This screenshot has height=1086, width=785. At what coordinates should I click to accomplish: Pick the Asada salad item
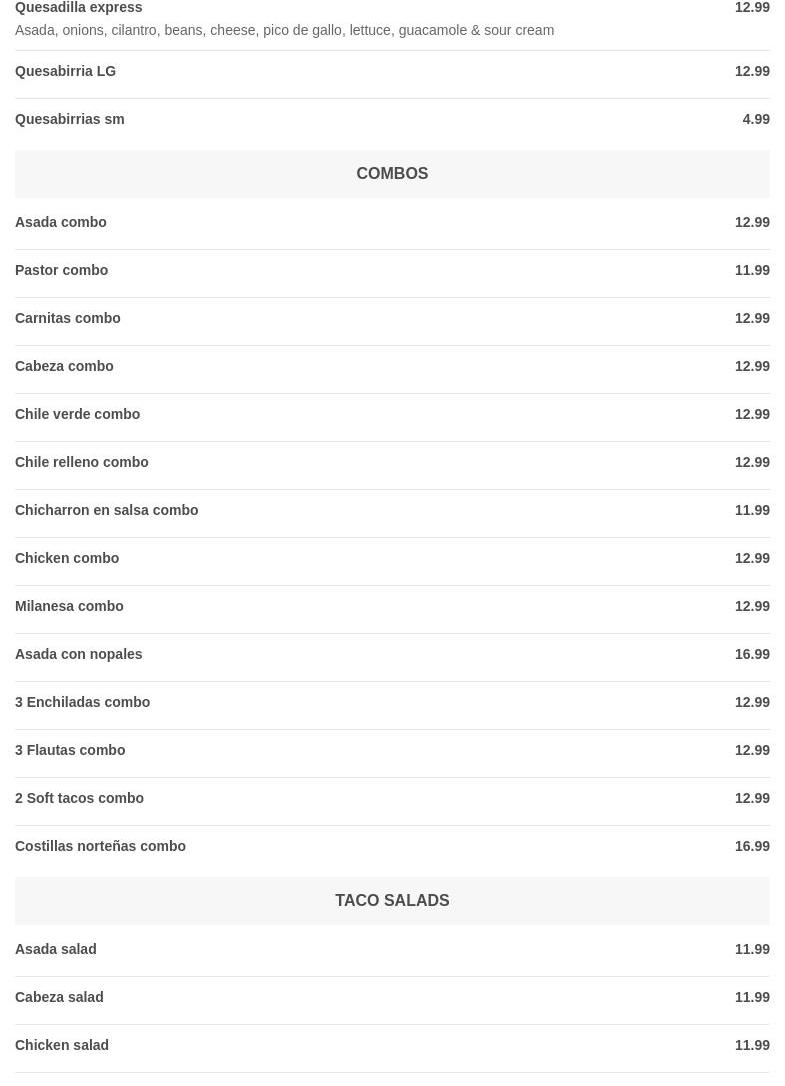(56, 949)
